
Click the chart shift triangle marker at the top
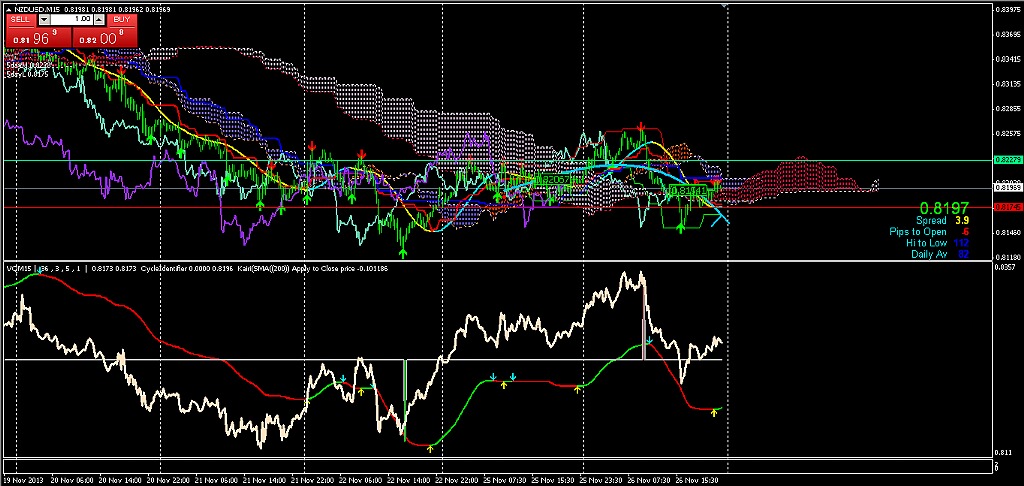(x=724, y=6)
